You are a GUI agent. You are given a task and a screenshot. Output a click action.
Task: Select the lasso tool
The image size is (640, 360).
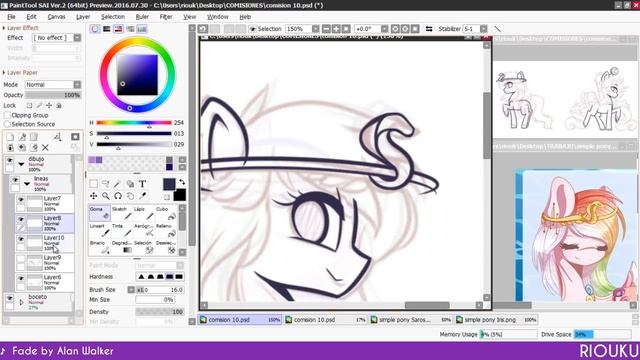point(106,184)
